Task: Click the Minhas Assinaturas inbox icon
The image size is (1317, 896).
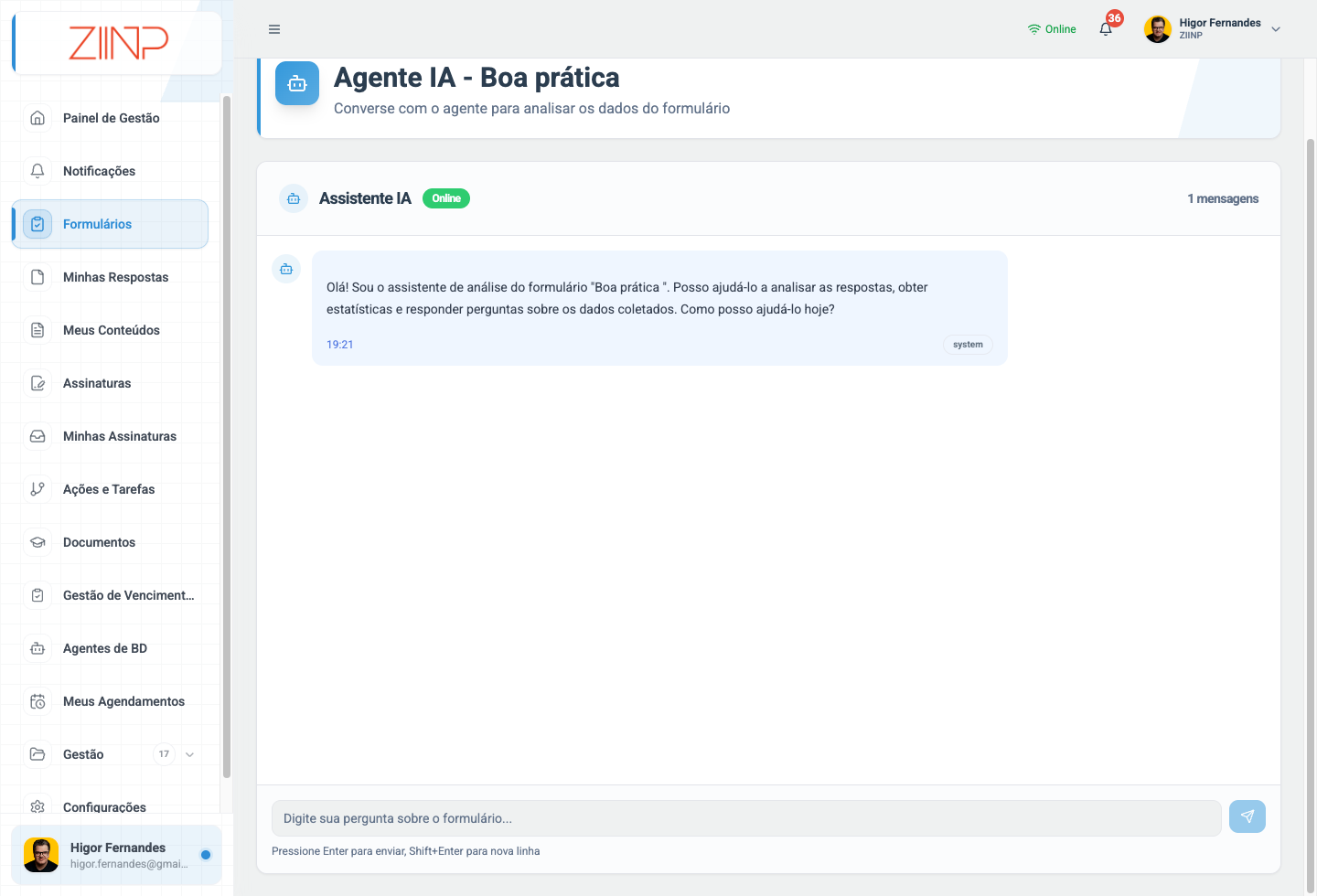Action: pyautogui.click(x=37, y=436)
